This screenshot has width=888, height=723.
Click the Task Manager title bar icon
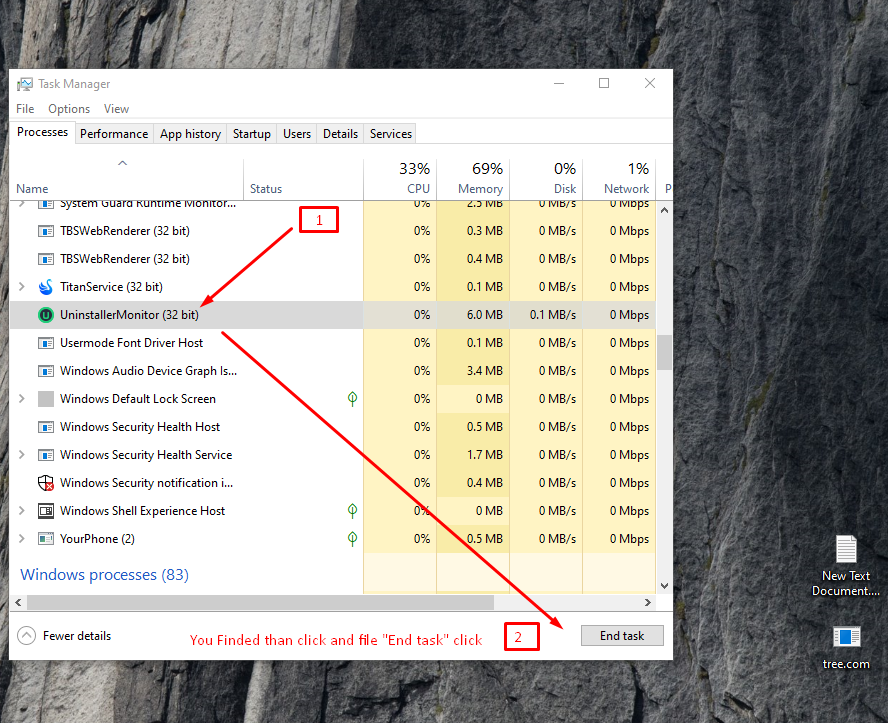24,84
